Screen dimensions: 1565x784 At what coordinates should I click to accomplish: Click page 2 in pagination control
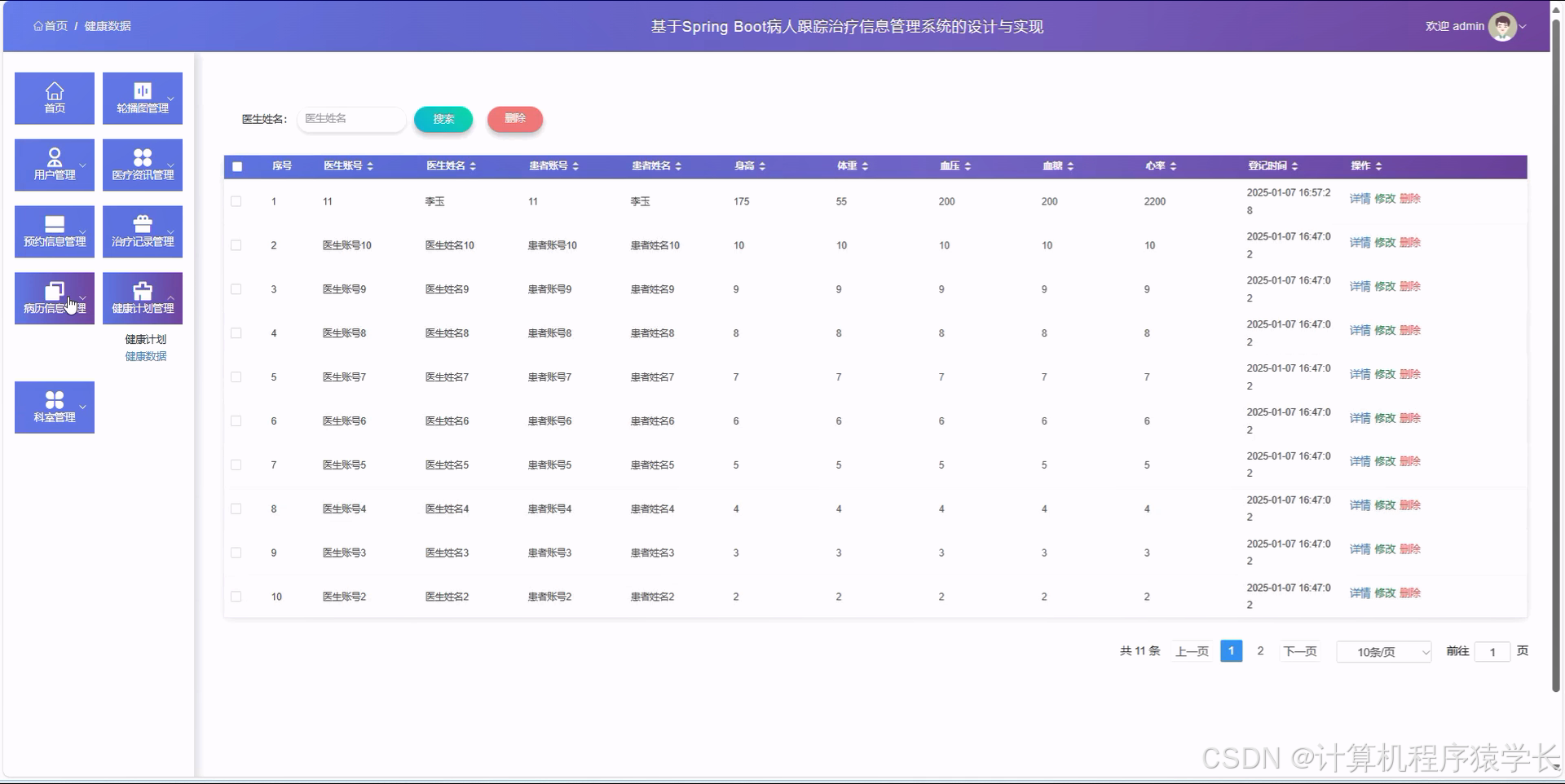click(1260, 651)
